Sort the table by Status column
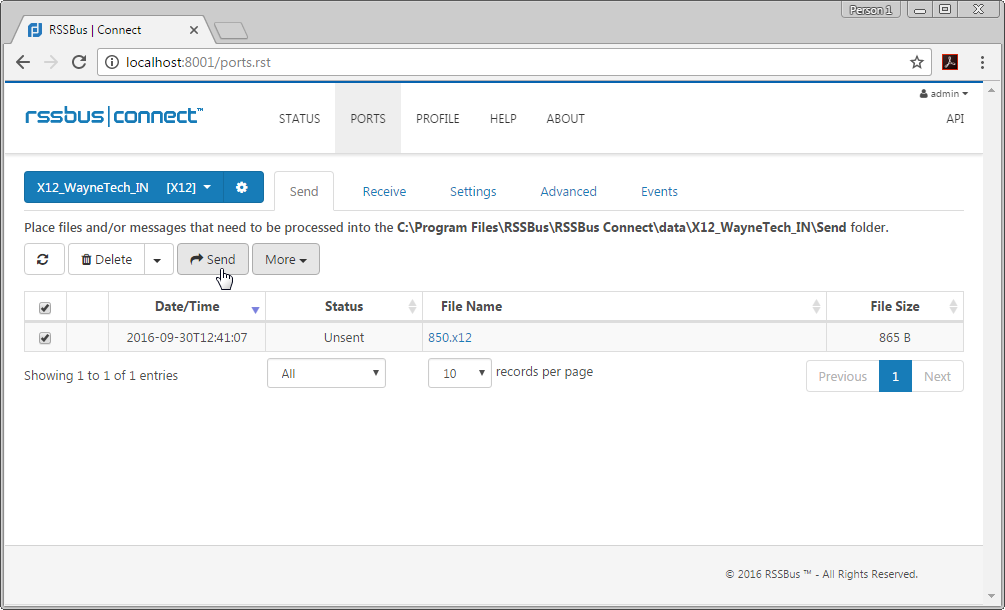 [x=344, y=306]
